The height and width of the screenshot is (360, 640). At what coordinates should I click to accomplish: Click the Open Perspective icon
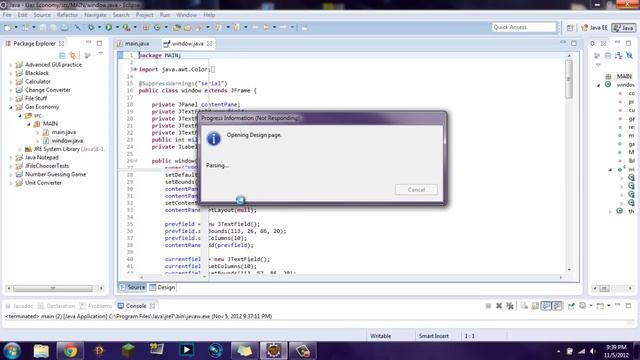point(570,28)
